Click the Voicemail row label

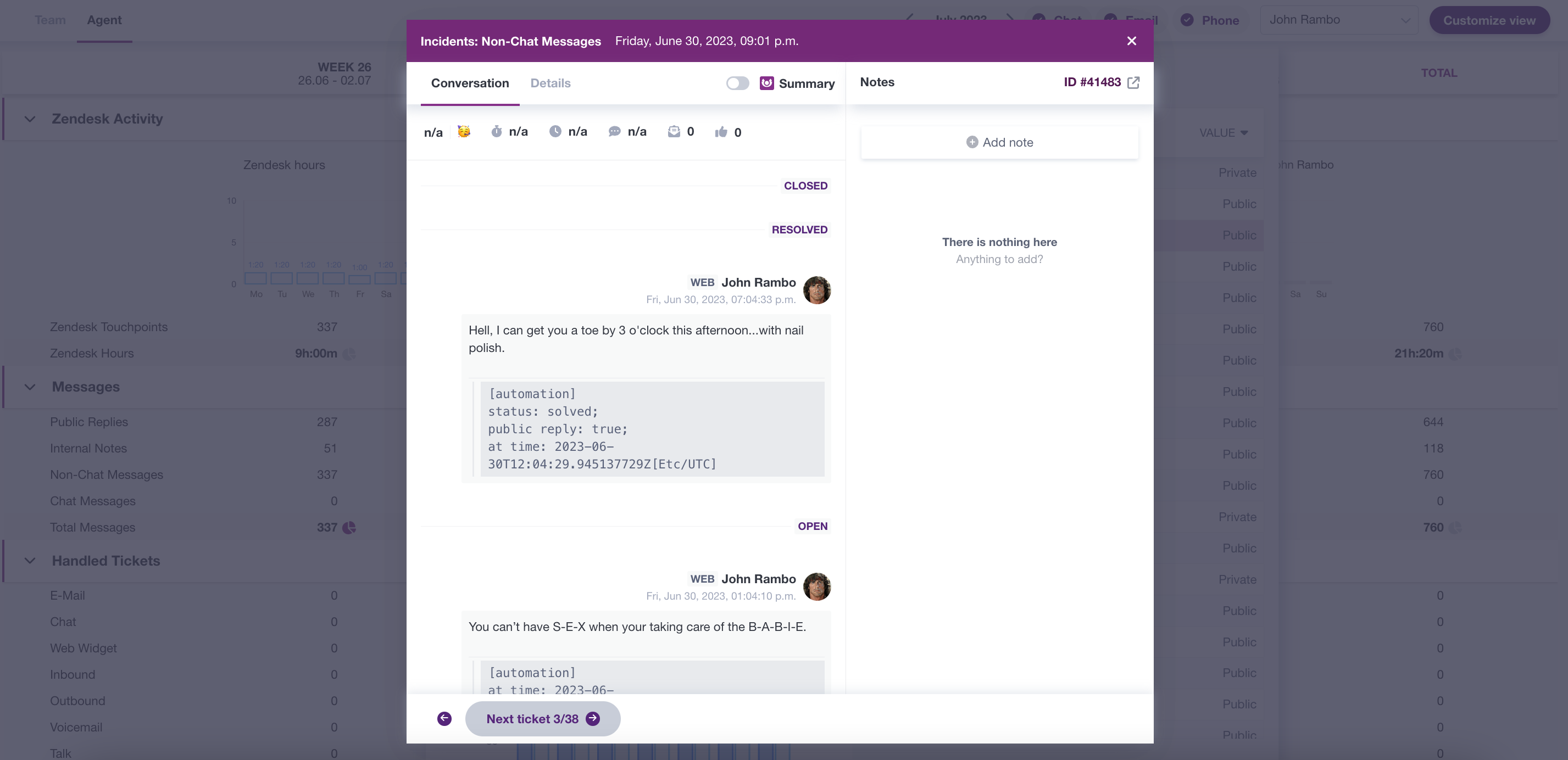(75, 727)
